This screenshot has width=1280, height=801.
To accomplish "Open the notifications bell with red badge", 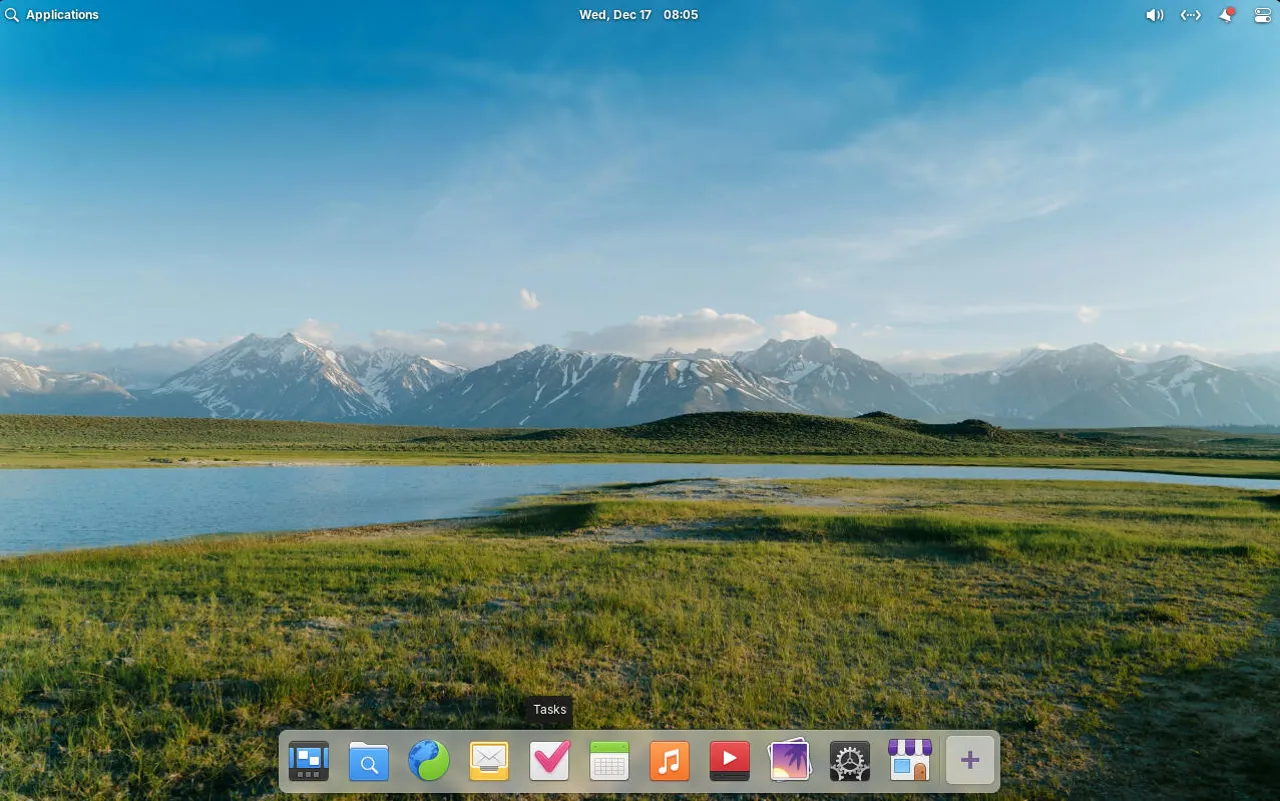I will click(x=1226, y=14).
